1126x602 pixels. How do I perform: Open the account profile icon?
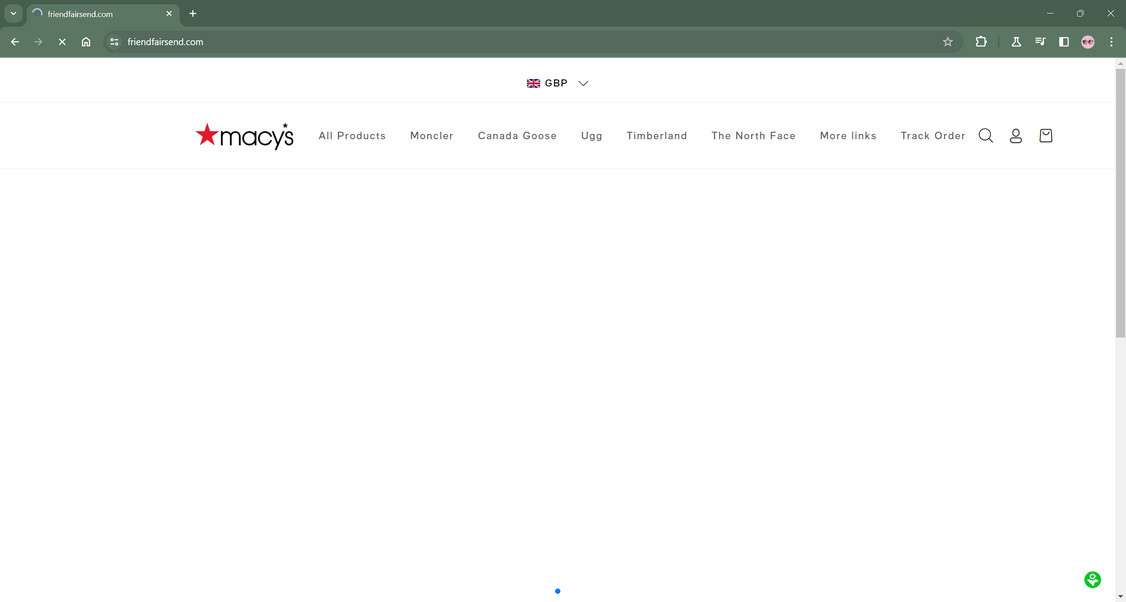(x=1015, y=136)
